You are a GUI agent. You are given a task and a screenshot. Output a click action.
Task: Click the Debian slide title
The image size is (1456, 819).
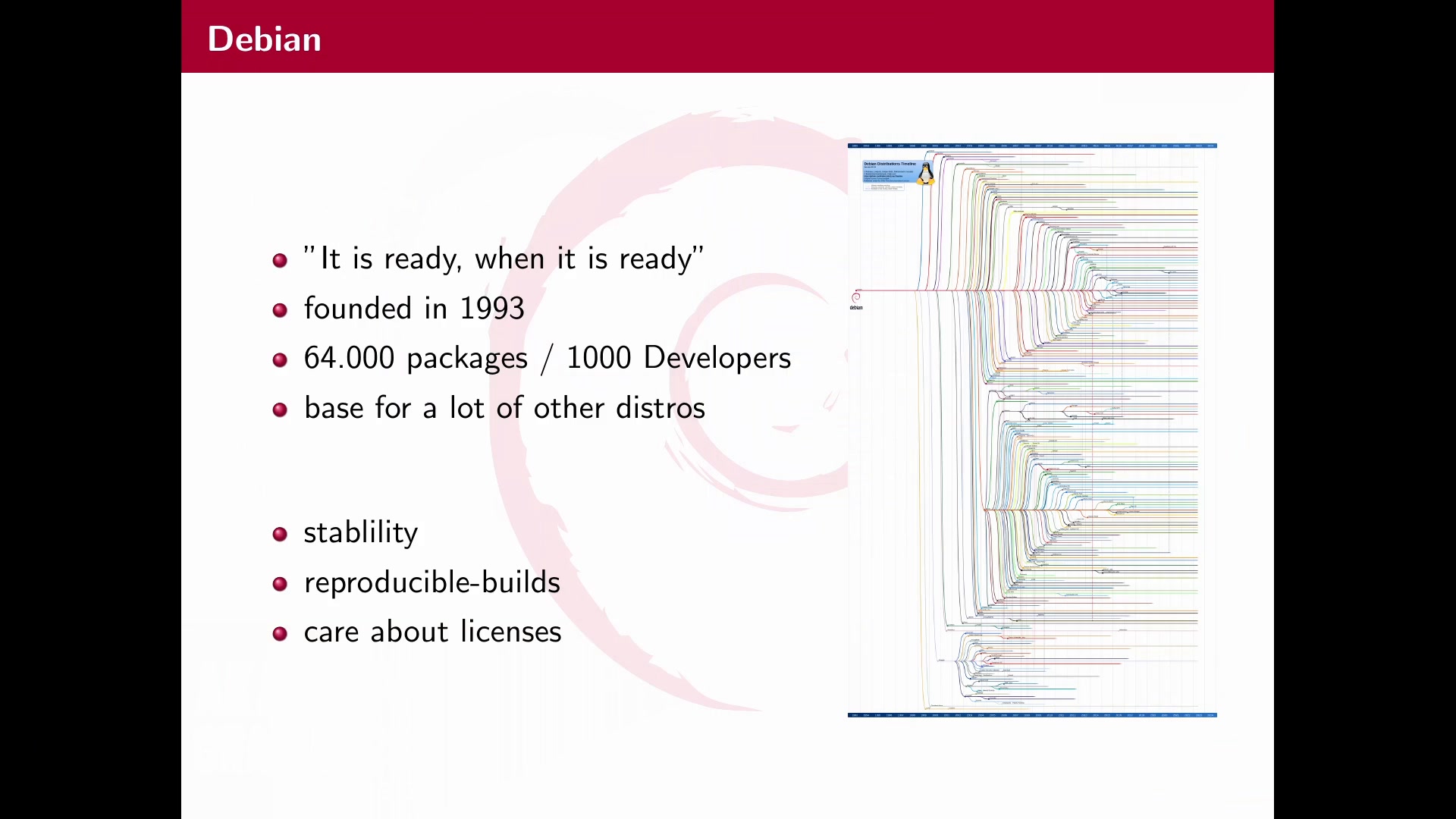tap(264, 39)
